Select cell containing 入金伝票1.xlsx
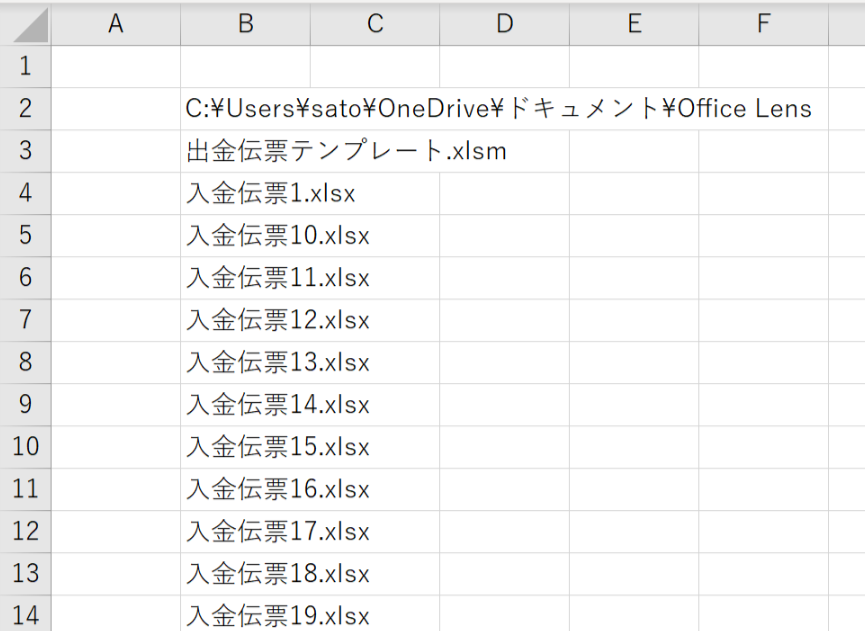This screenshot has width=865, height=631. pos(245,193)
